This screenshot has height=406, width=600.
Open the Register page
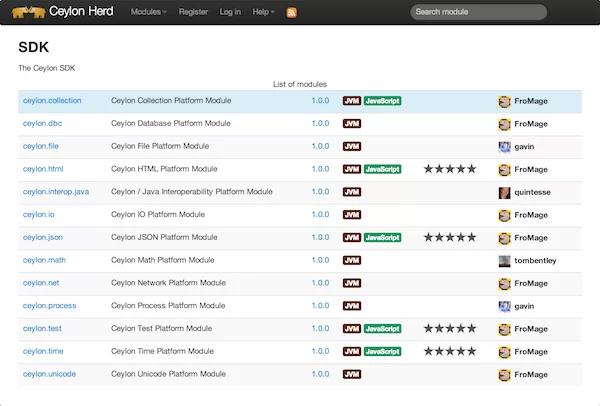click(193, 12)
